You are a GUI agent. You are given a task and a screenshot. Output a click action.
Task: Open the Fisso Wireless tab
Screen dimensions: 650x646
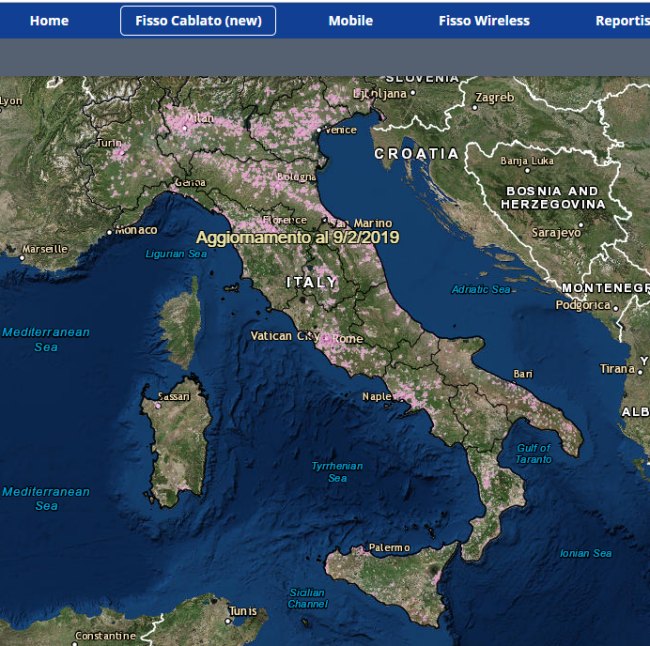[x=484, y=20]
